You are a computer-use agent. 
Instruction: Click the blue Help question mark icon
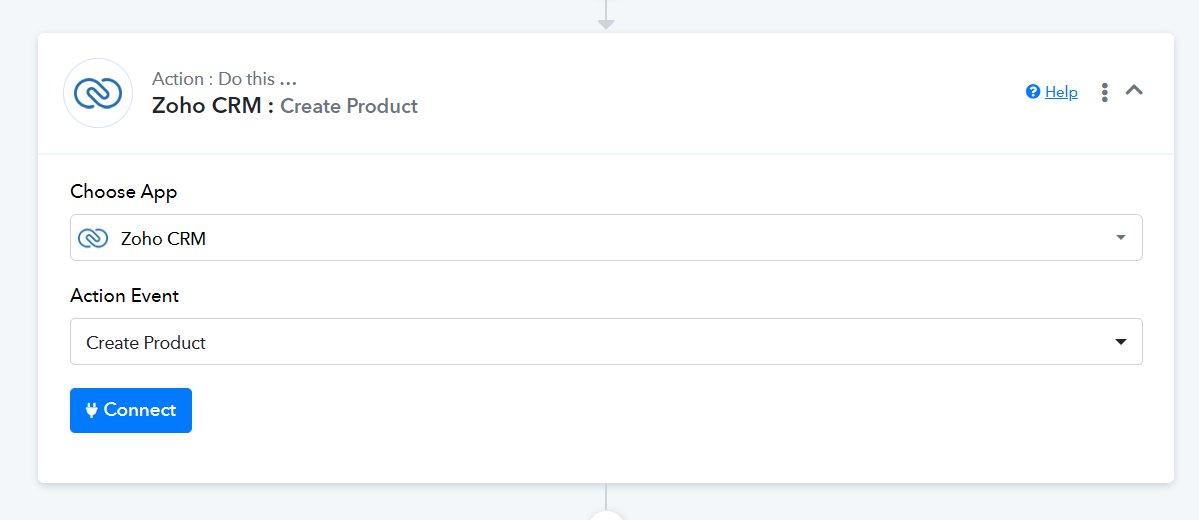coord(1033,92)
